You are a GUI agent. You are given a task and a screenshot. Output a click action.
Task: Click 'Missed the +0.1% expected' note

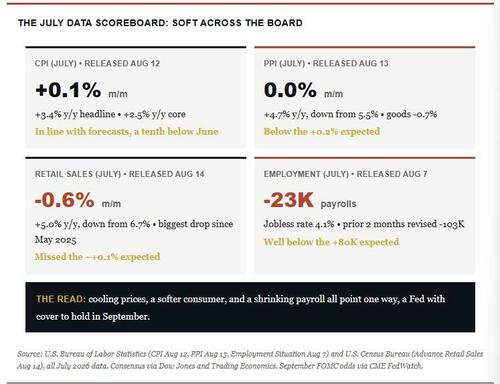tap(97, 257)
